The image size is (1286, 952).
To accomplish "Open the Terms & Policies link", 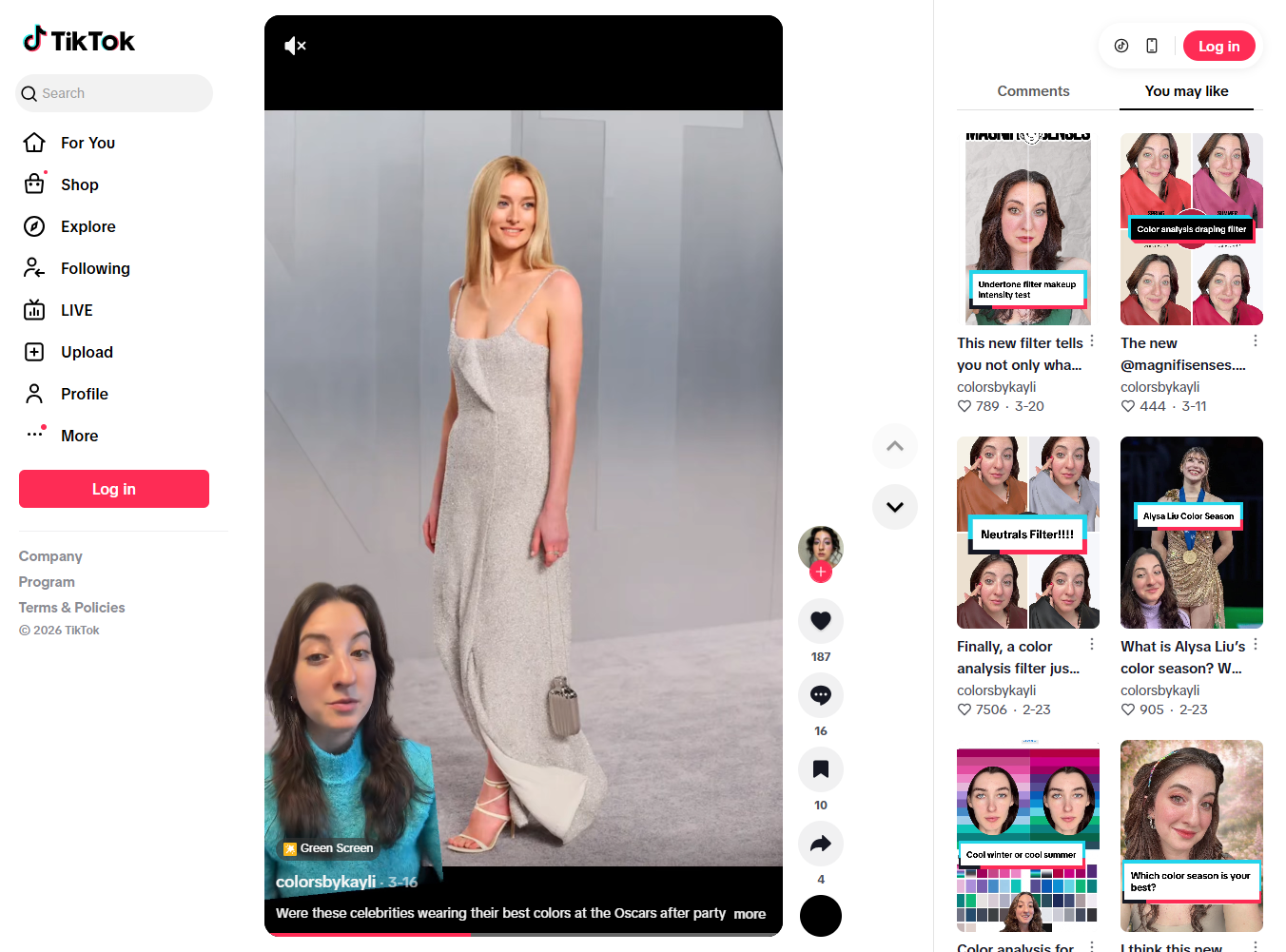I will pyautogui.click(x=71, y=608).
